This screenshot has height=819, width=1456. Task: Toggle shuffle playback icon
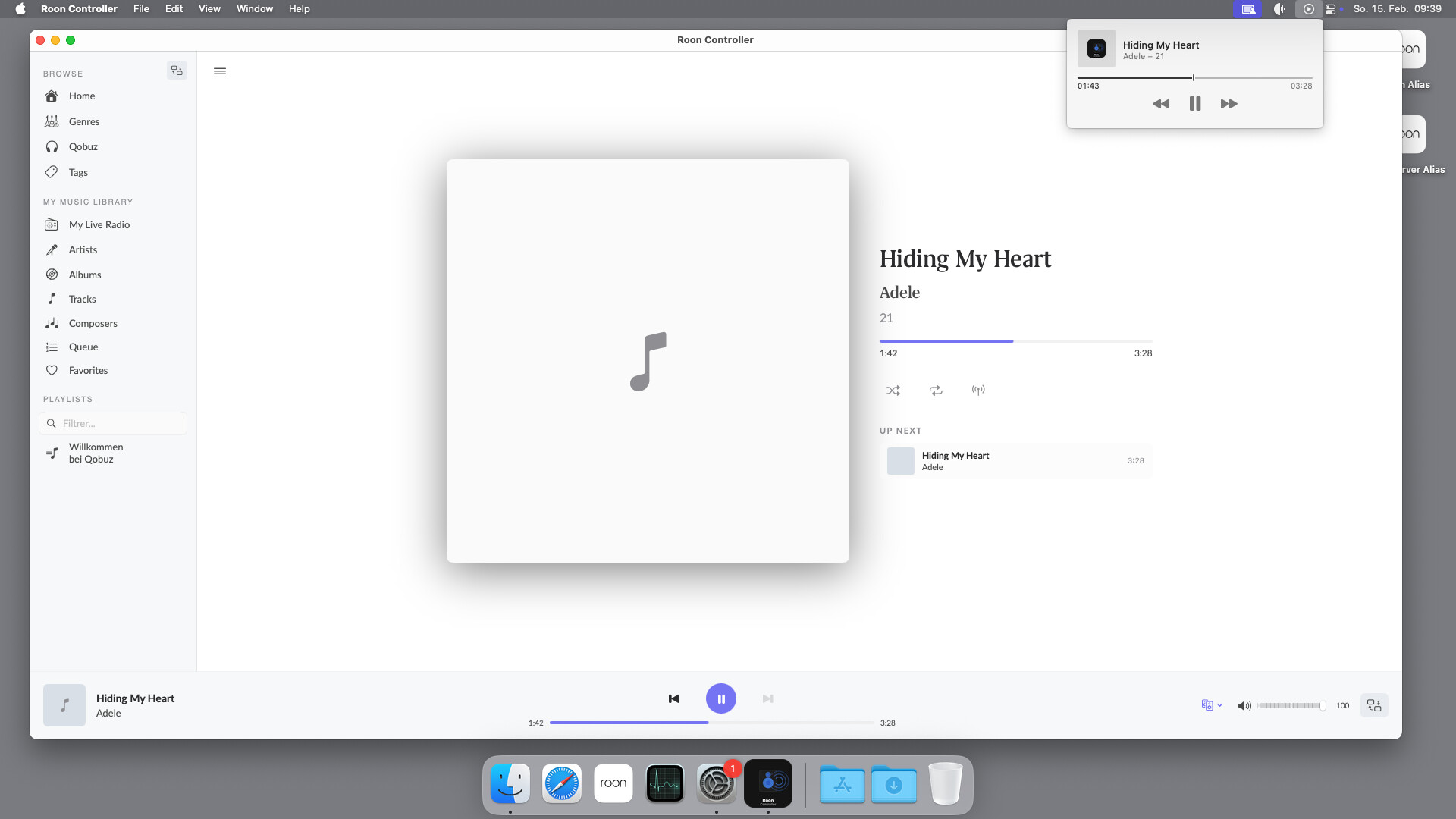(893, 391)
